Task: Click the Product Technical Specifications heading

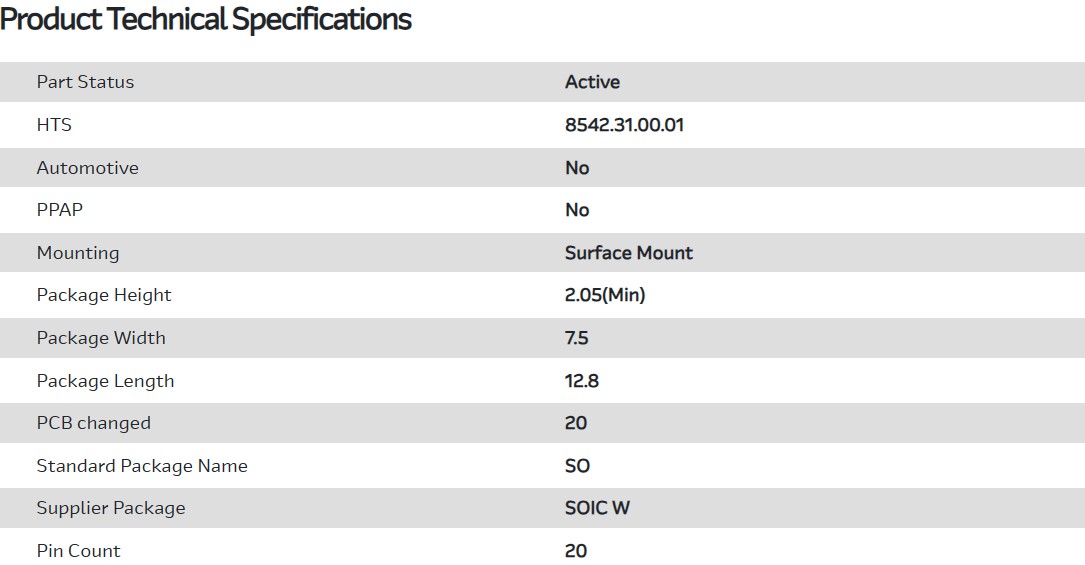Action: [206, 19]
